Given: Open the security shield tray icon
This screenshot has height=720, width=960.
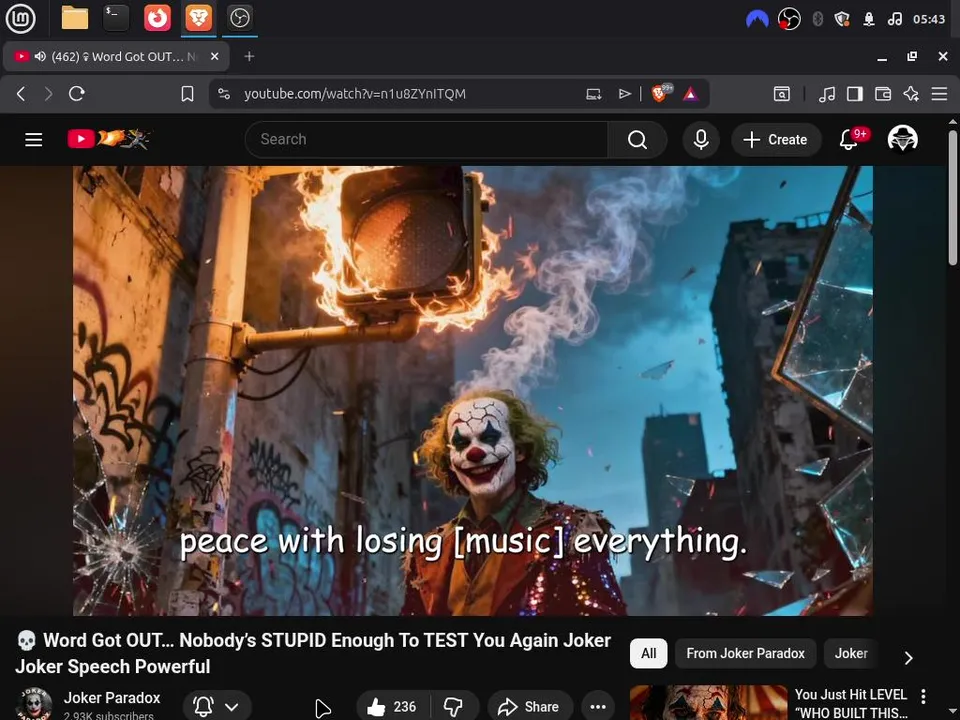Looking at the screenshot, I should tap(842, 19).
